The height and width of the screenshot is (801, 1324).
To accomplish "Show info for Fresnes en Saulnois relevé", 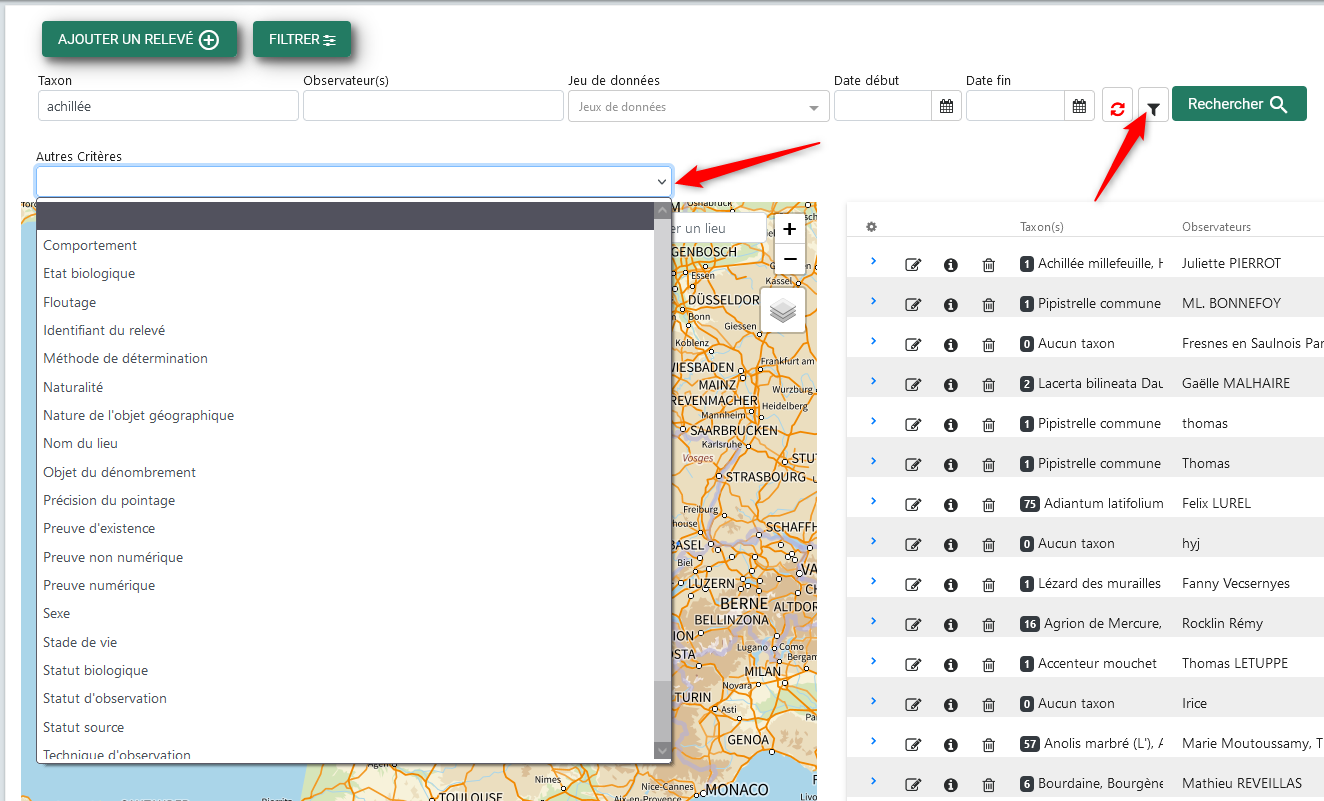I will click(x=951, y=344).
